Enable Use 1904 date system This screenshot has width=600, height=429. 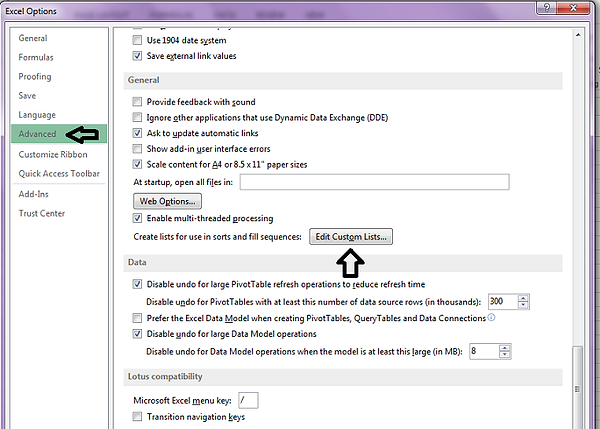click(x=137, y=40)
